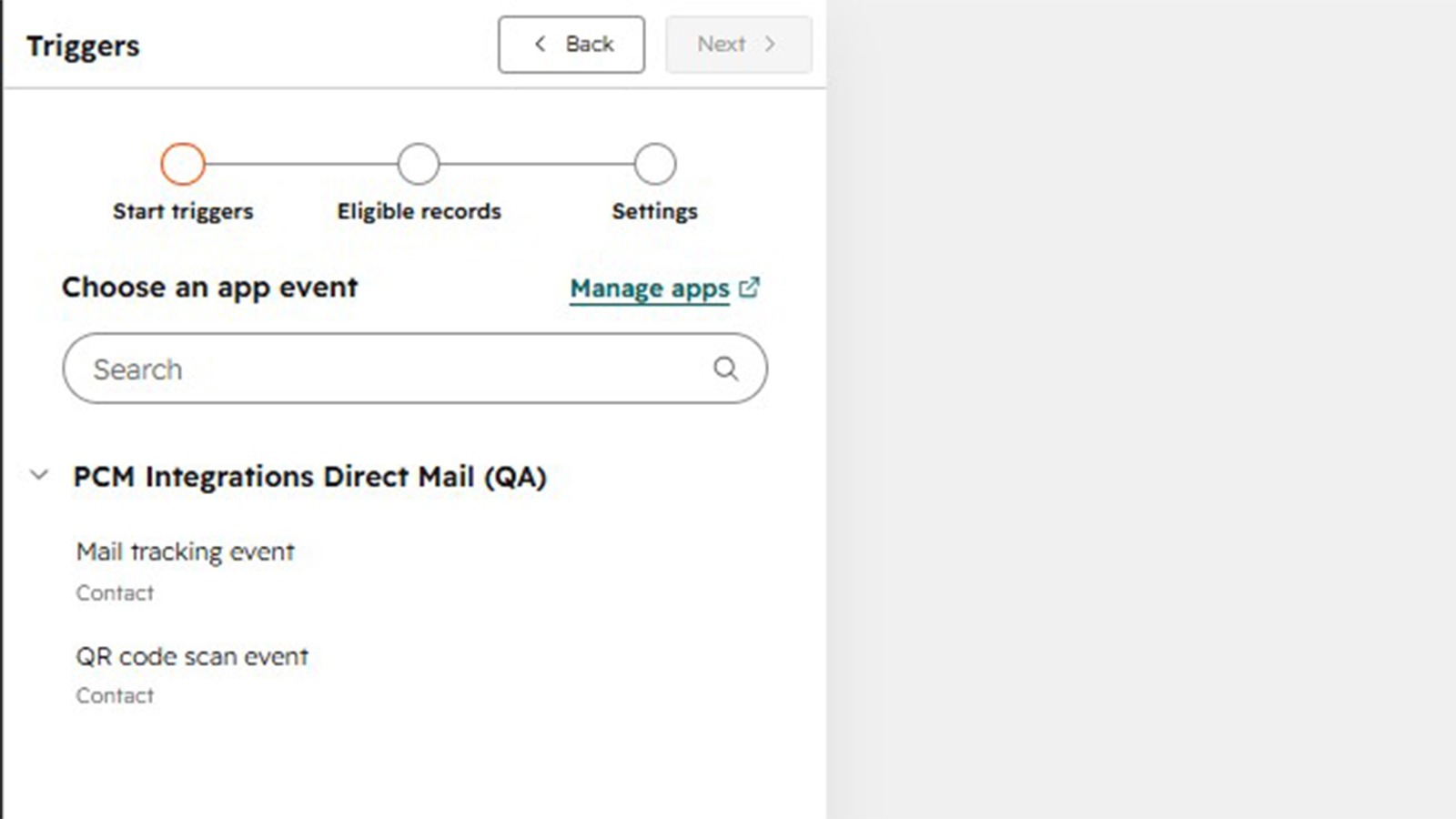Click the Choose an app event heading
Image resolution: width=1456 pixels, height=819 pixels.
tap(210, 288)
